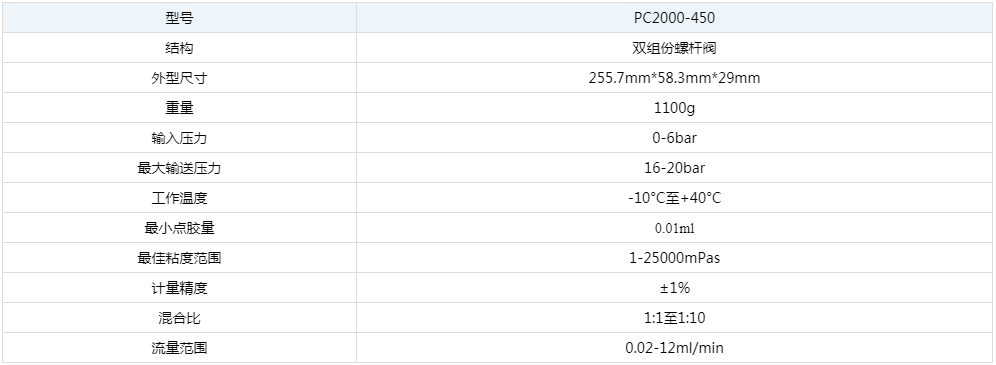Click the ±1% accuracy value

[675, 288]
